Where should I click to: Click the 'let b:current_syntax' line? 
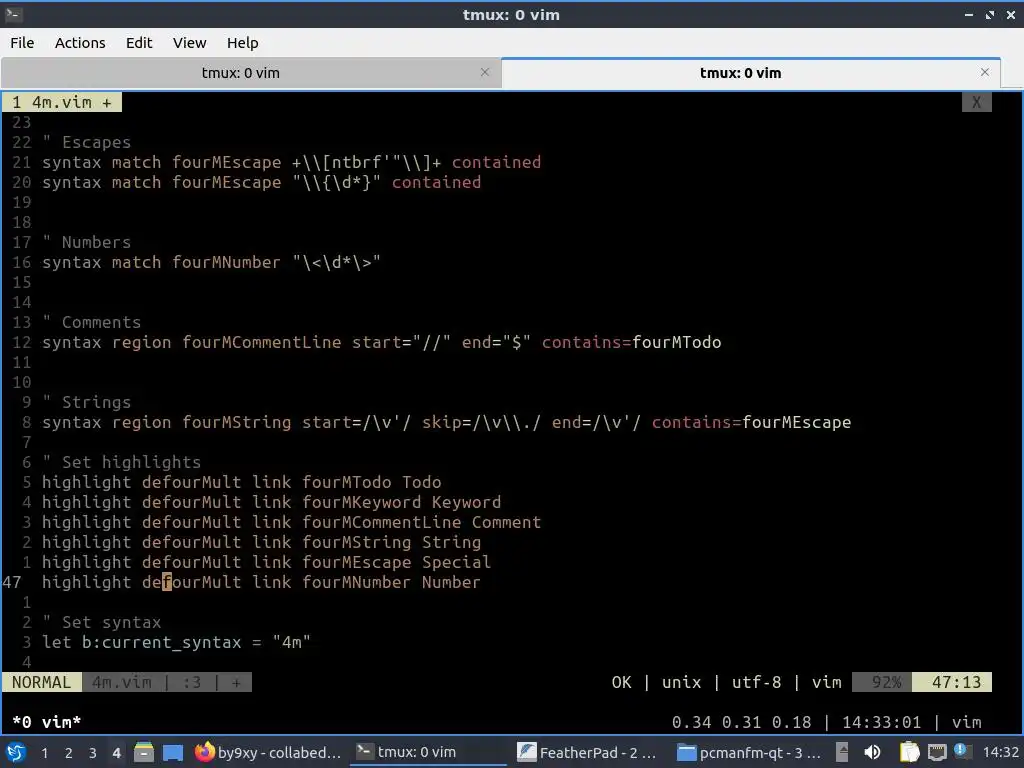pyautogui.click(x=176, y=643)
